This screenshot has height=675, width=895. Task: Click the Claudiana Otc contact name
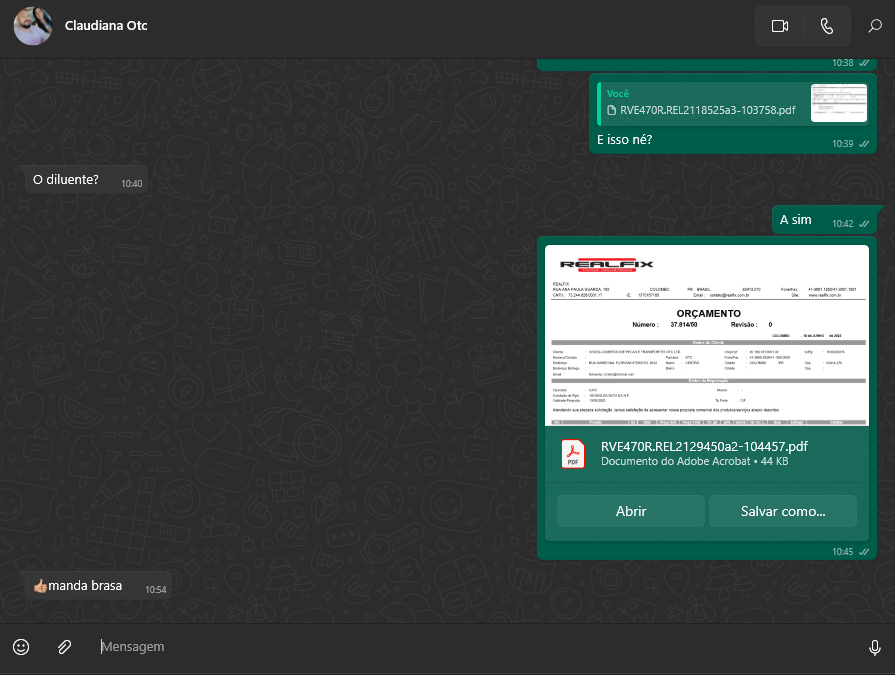pos(106,26)
